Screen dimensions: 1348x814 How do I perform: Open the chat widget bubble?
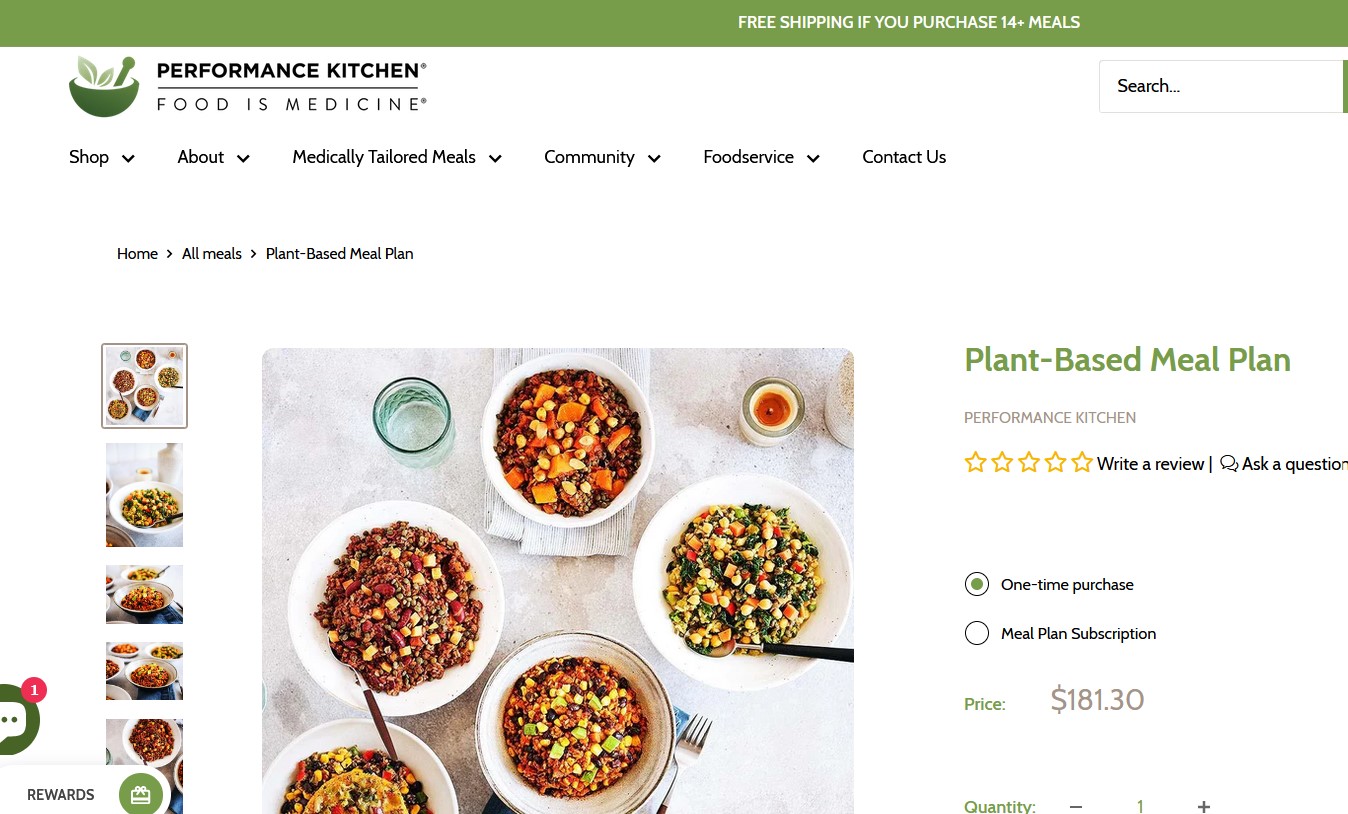click(x=10, y=719)
